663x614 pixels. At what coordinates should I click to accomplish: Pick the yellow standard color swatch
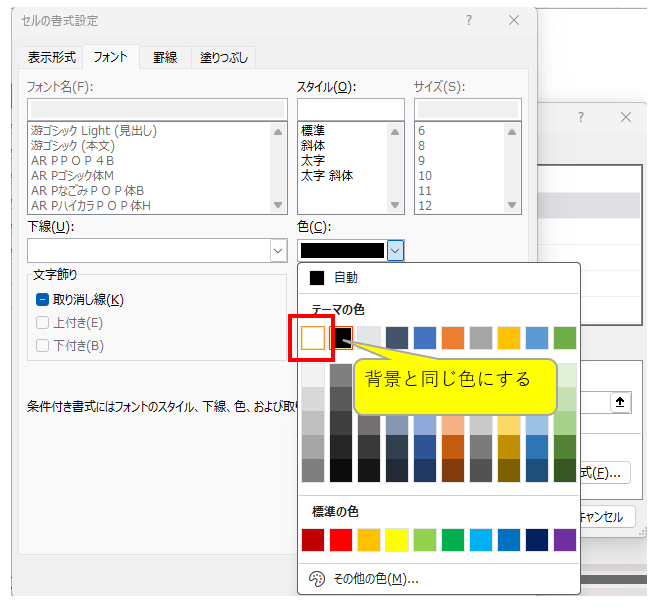[397, 540]
